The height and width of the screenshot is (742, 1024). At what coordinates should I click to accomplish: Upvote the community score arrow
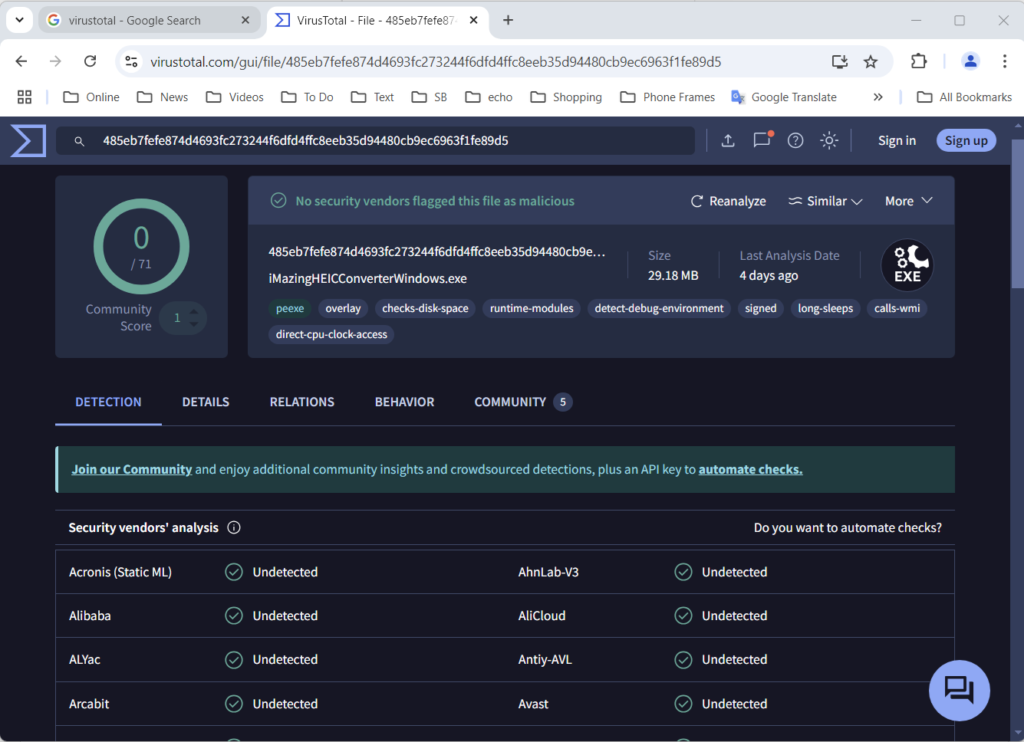click(x=194, y=310)
